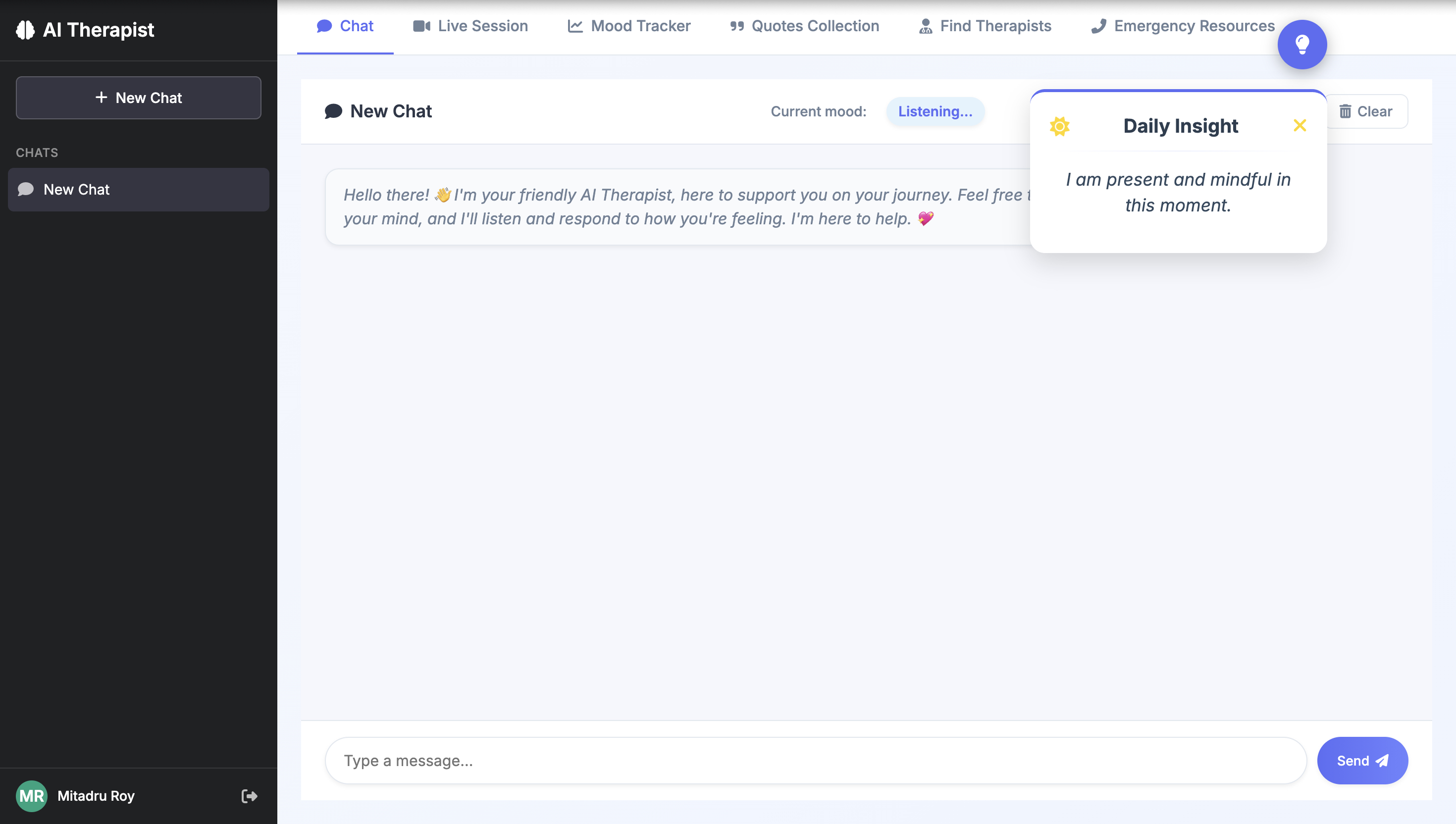Open Emergency Resources tab

[x=1183, y=27]
